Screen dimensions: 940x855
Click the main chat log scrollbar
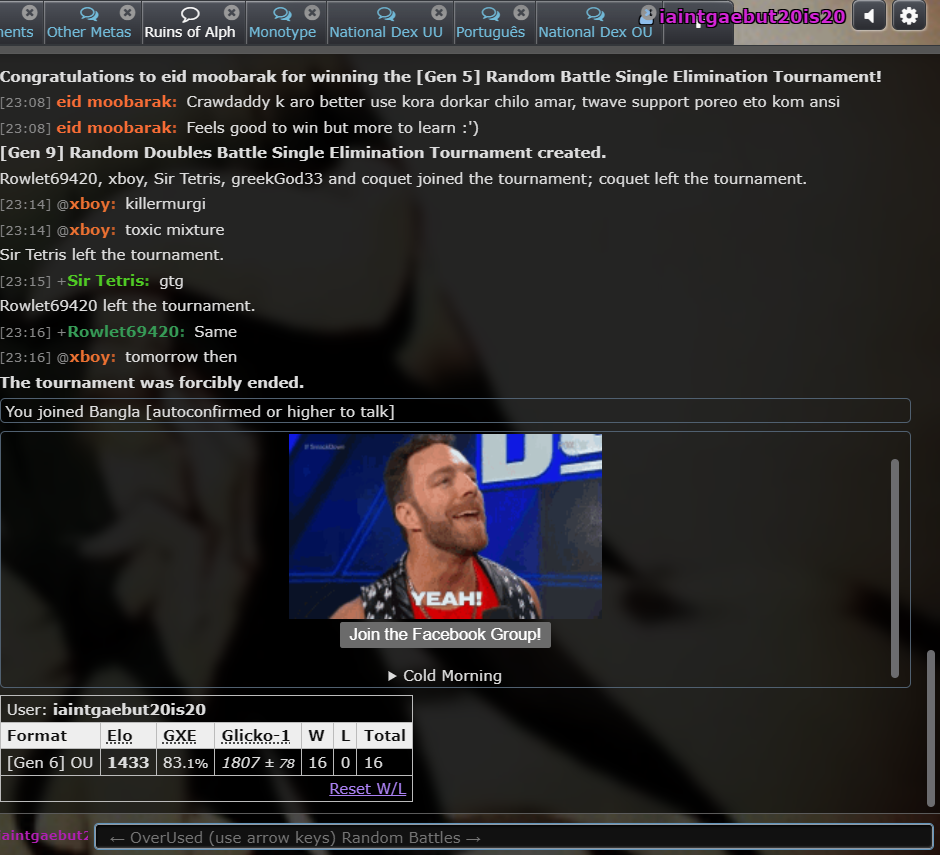click(930, 728)
